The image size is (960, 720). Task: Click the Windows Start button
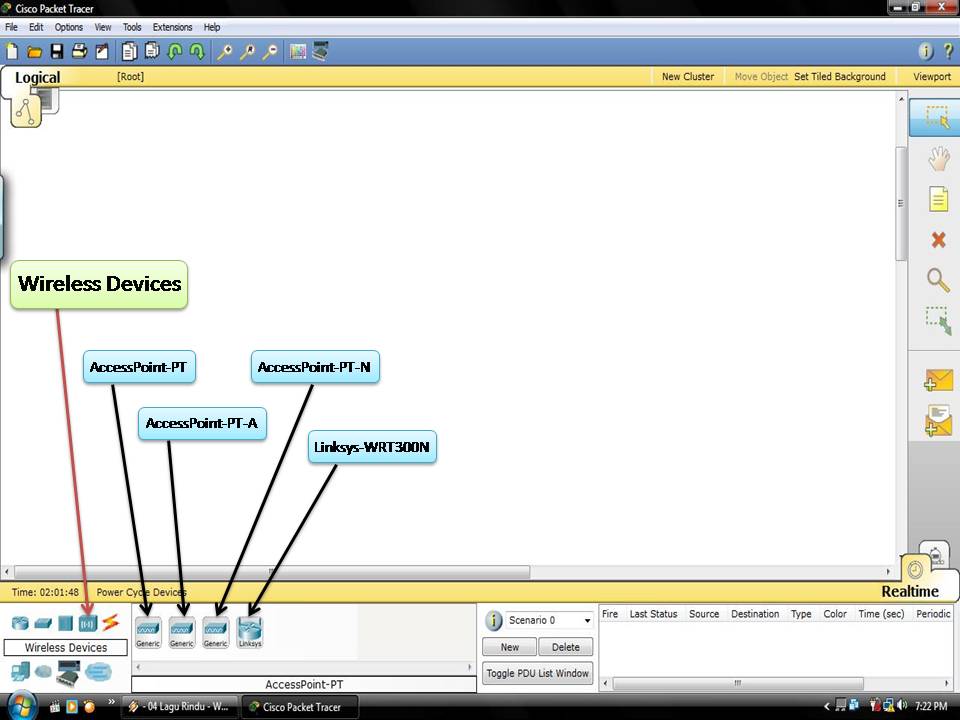tap(20, 707)
